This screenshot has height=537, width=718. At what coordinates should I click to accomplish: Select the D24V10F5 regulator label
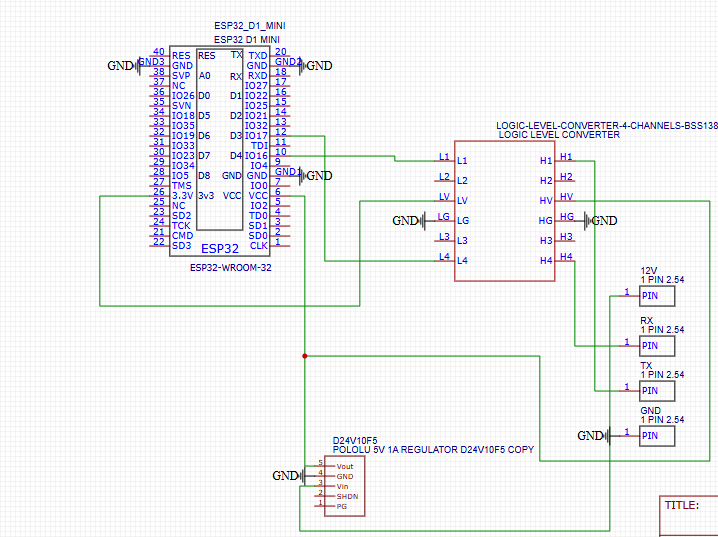click(353, 440)
